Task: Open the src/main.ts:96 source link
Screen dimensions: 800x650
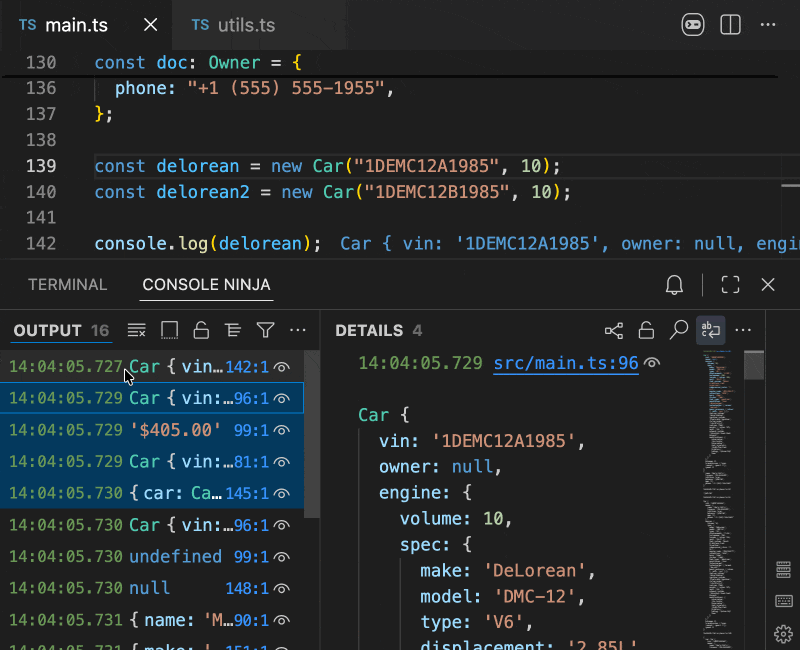Action: (566, 363)
